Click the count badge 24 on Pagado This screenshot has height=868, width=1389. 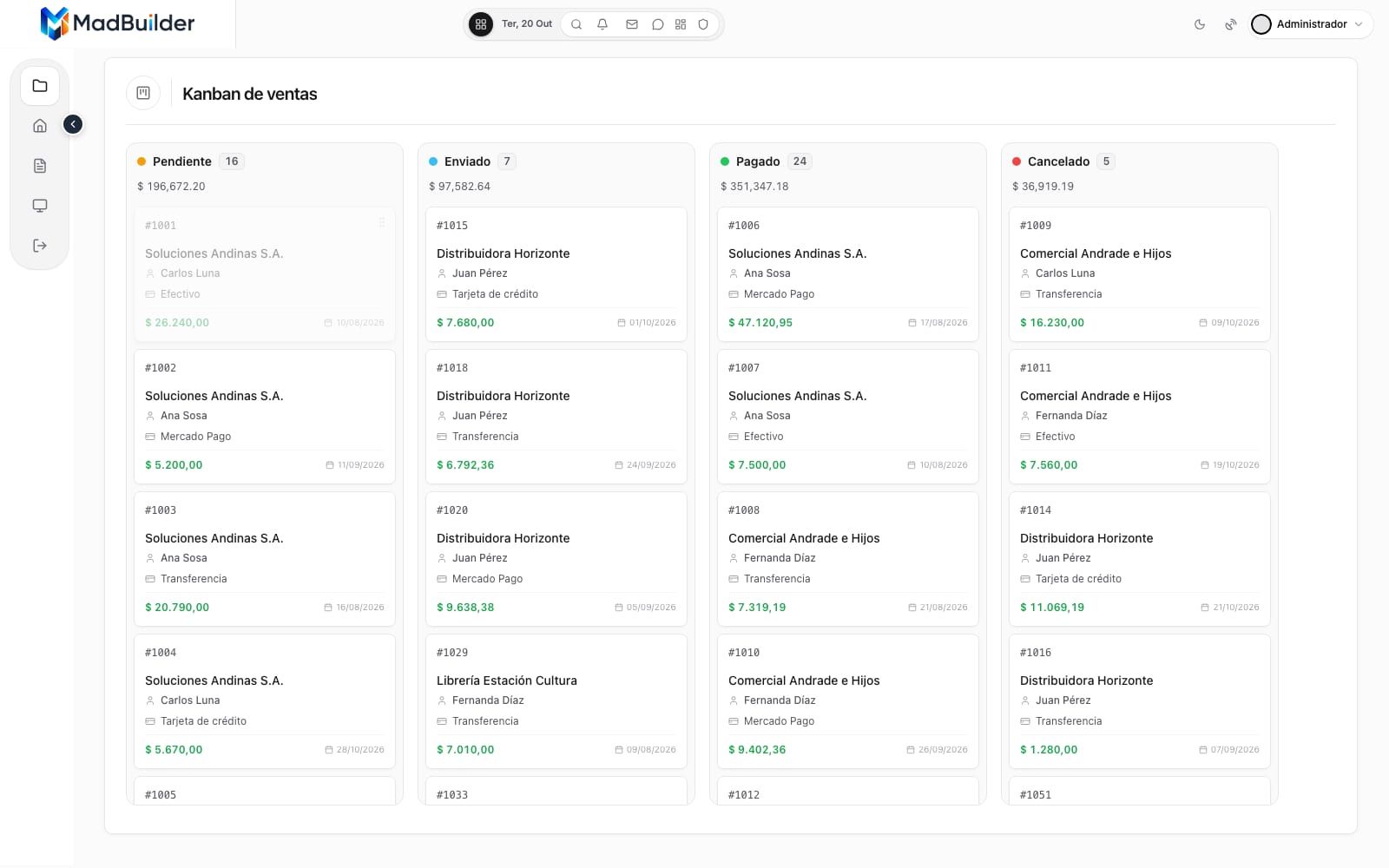800,161
